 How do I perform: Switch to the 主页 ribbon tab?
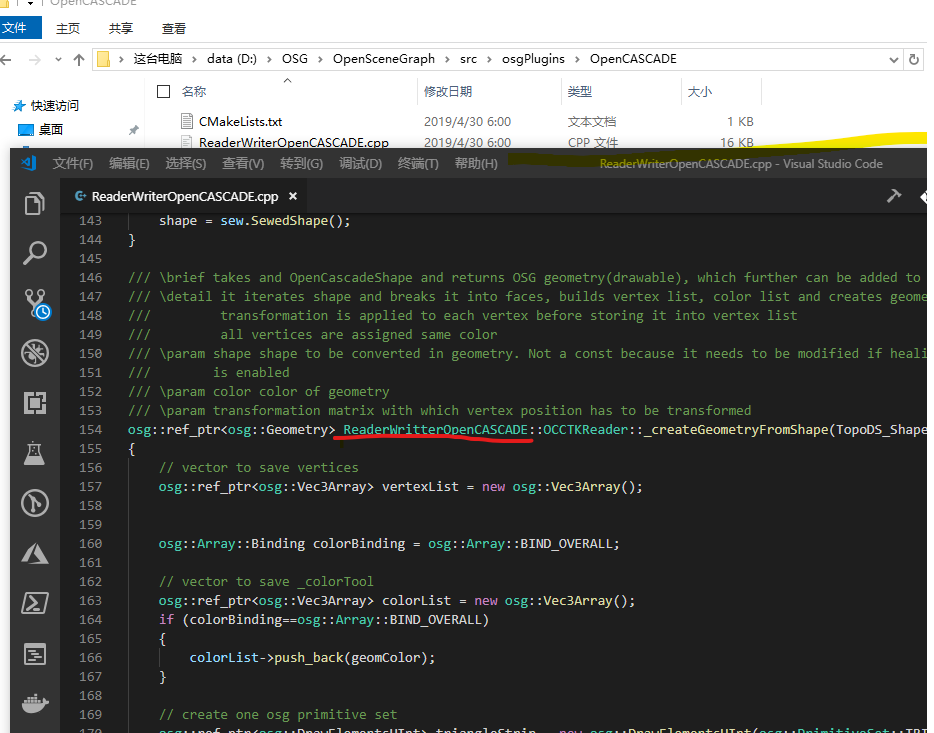coord(67,29)
